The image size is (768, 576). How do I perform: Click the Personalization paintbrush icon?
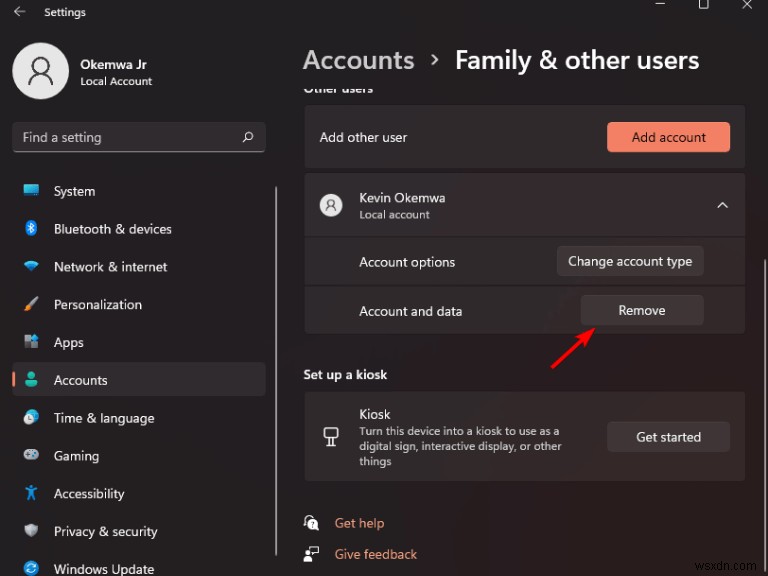[x=31, y=304]
